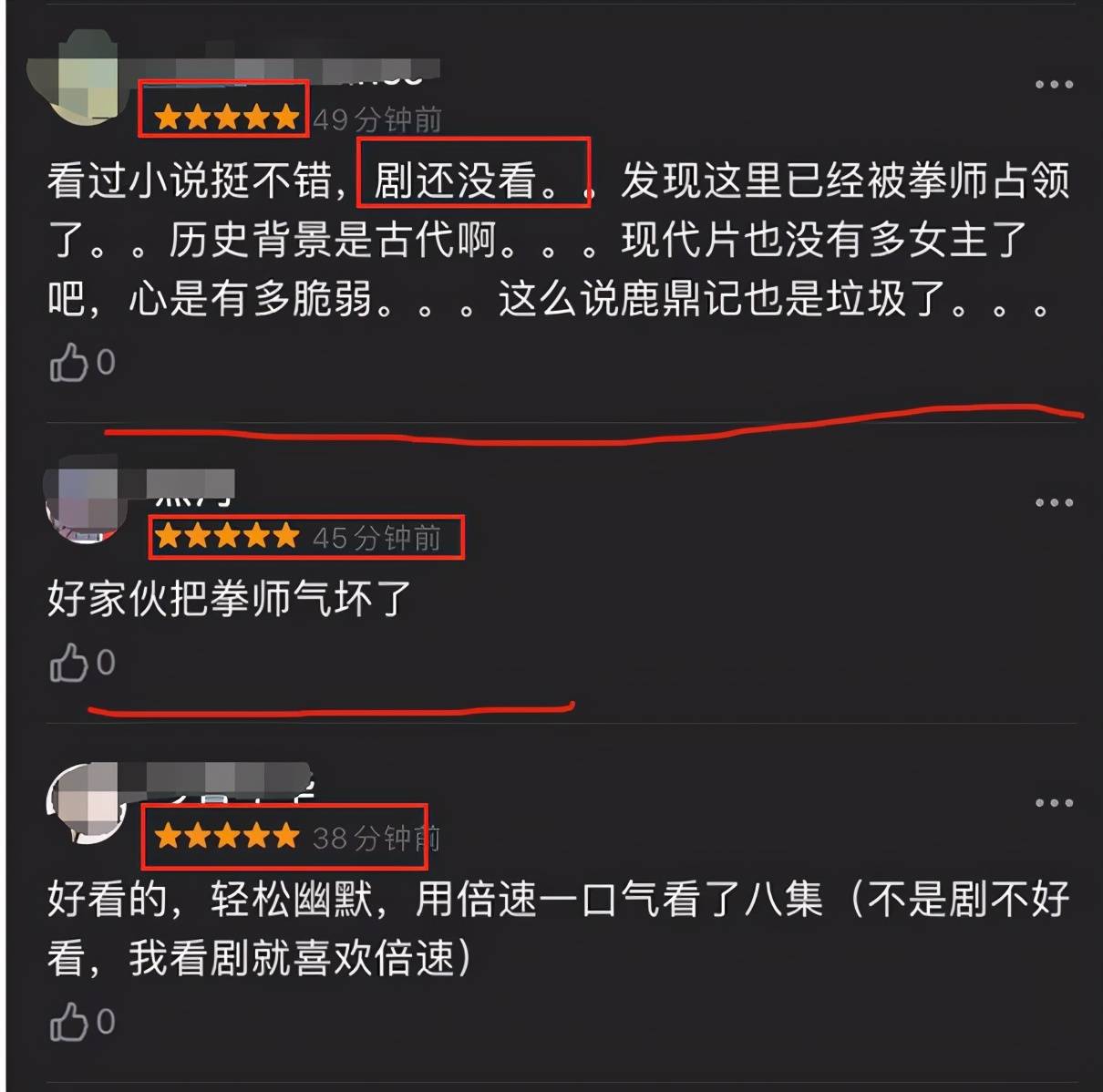Viewport: 1103px width, 1092px height.
Task: Open the review starting with 好看的，轻松幽默
Action: 558,929
